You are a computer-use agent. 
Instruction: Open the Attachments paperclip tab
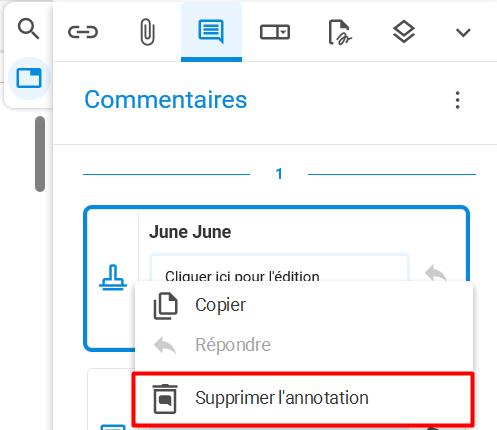tap(147, 32)
